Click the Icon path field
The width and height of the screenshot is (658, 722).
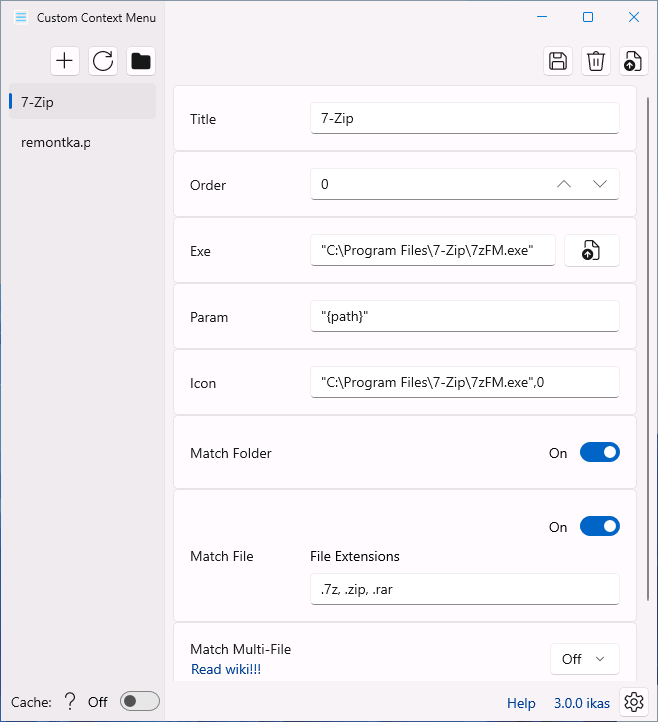465,382
